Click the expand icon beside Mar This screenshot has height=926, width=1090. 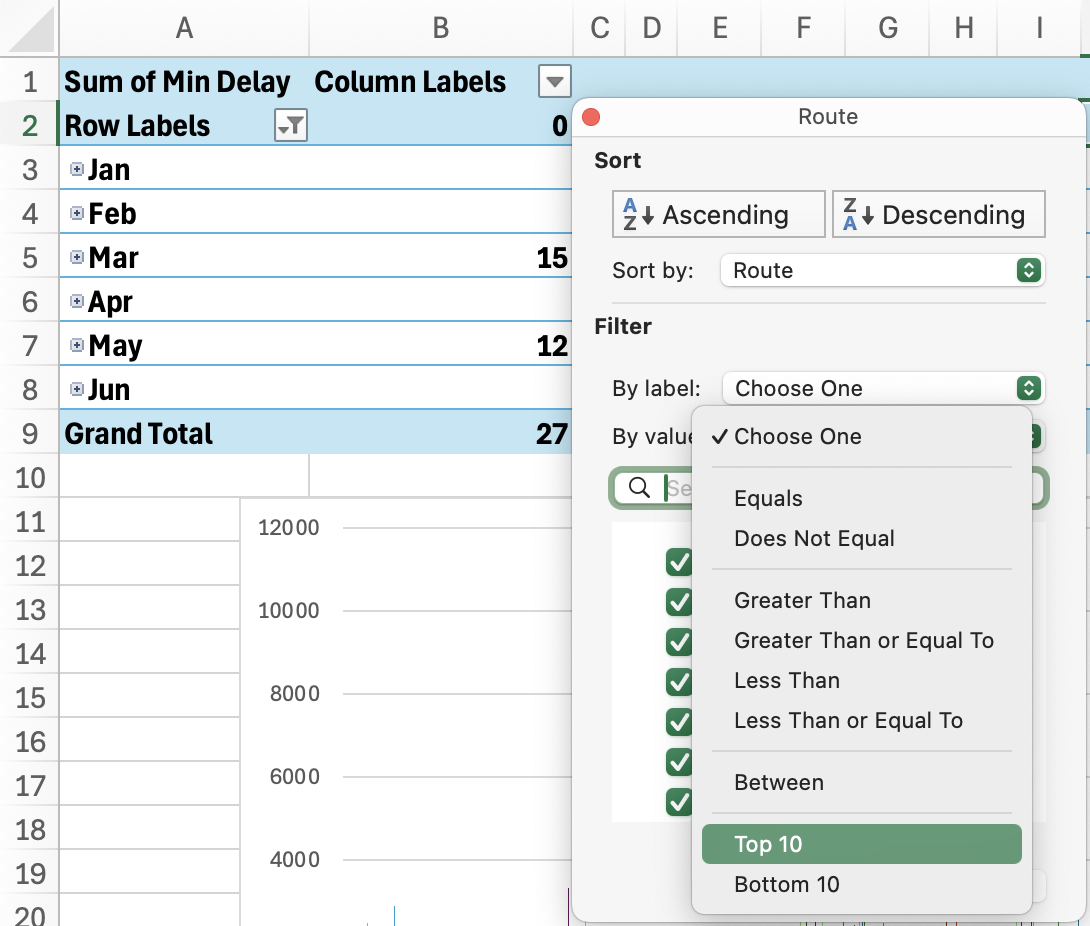tap(79, 256)
